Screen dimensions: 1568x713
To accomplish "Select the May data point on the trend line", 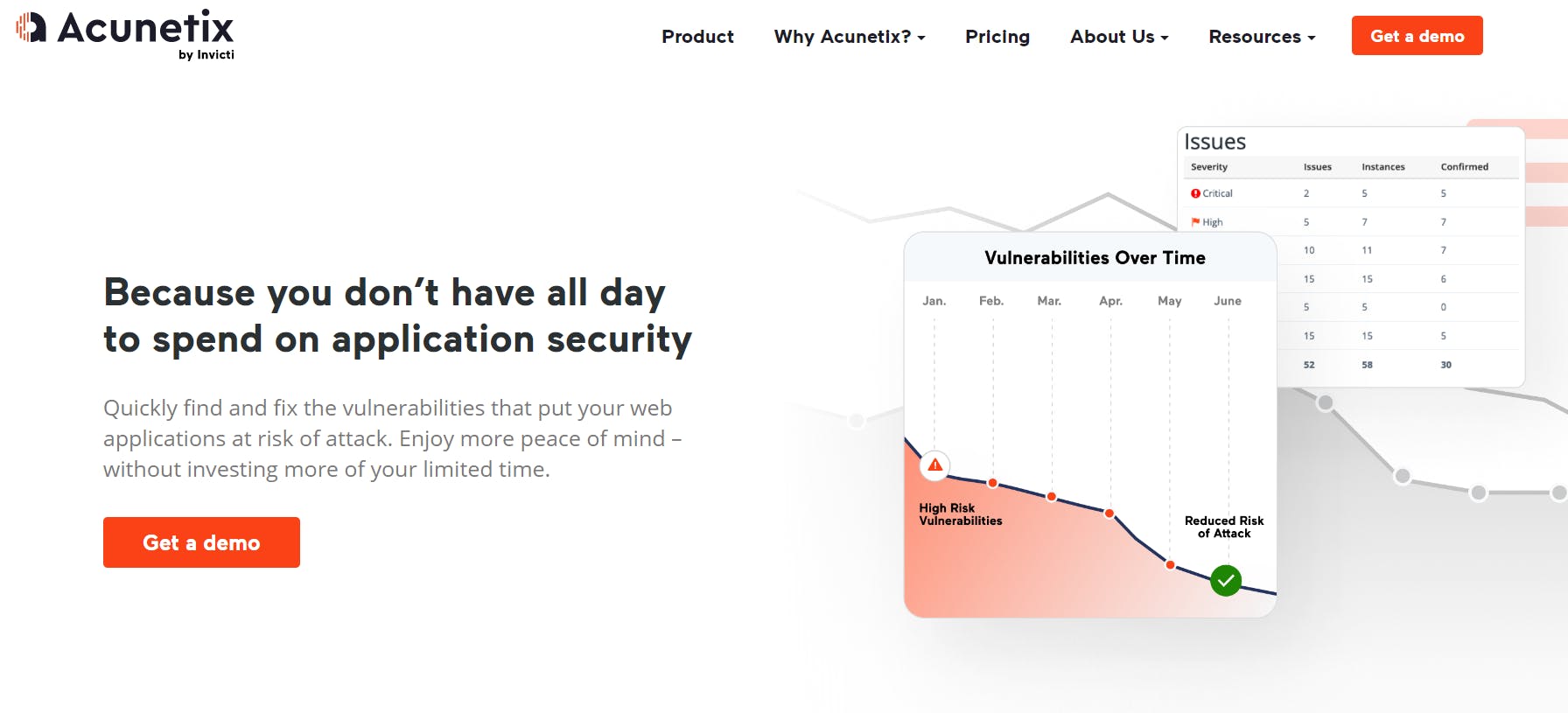I will [1170, 564].
